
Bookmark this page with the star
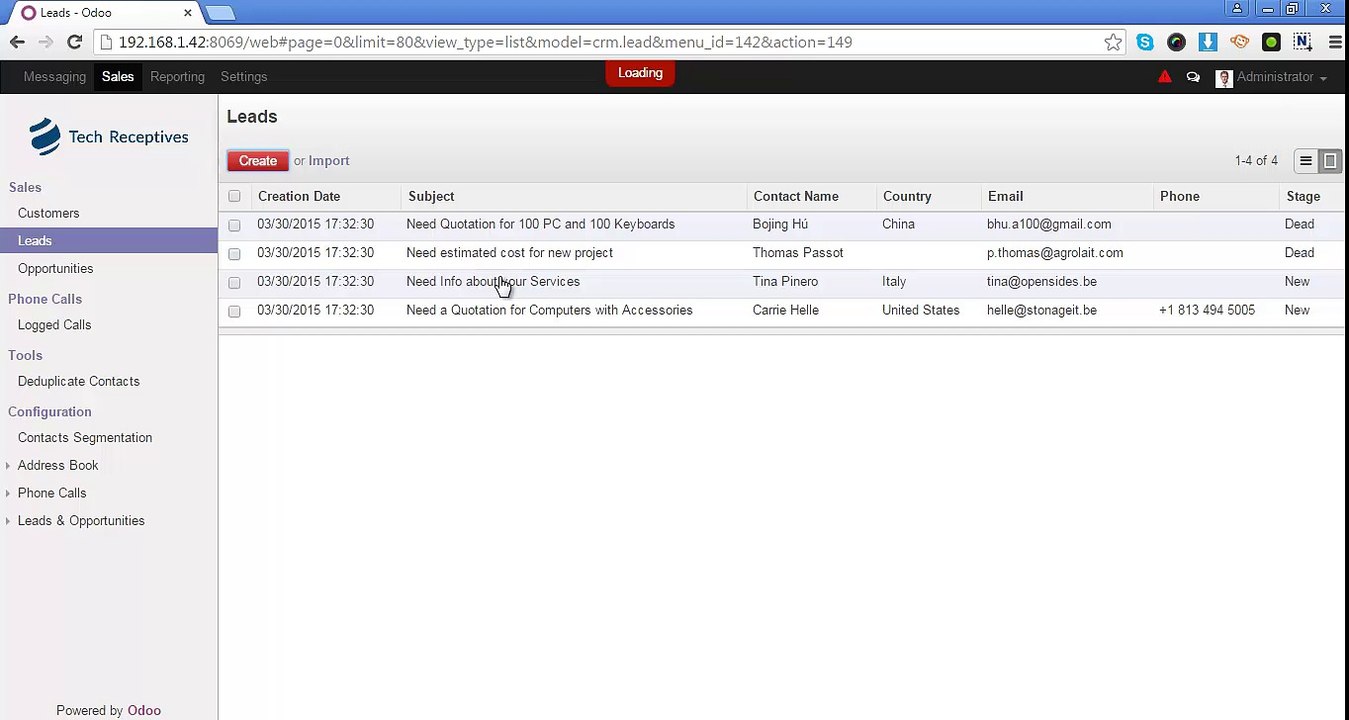(x=1113, y=42)
